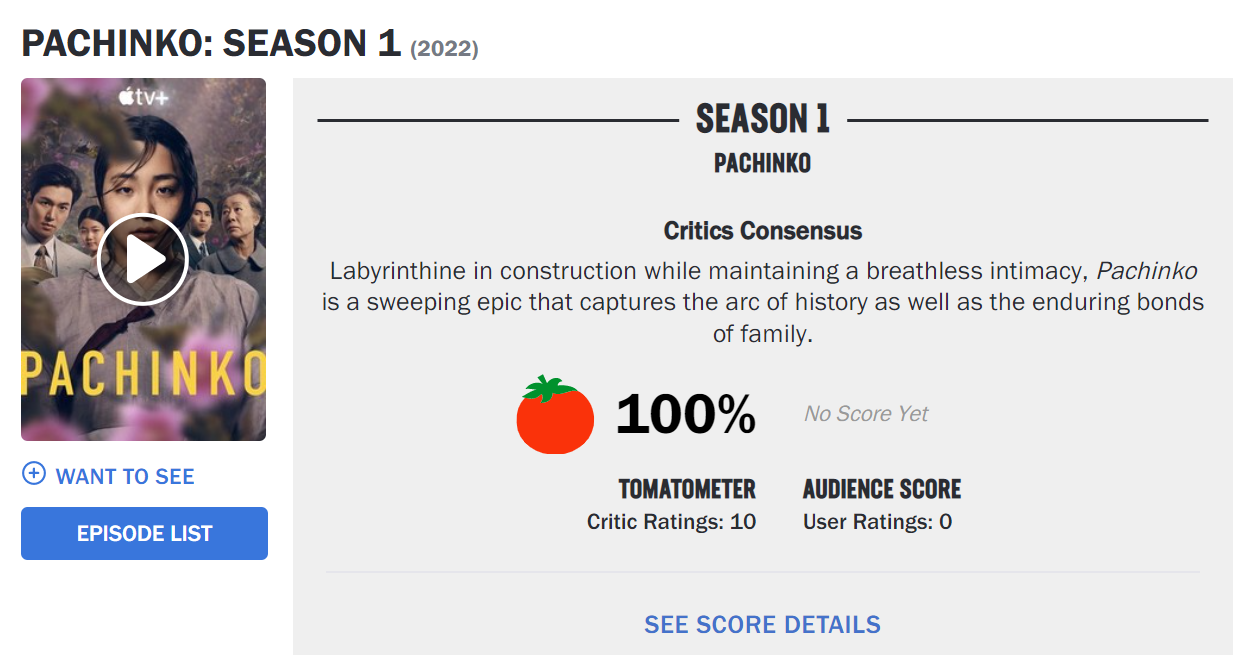
Task: Click the Critic Ratings: 10 text
Action: [671, 522]
